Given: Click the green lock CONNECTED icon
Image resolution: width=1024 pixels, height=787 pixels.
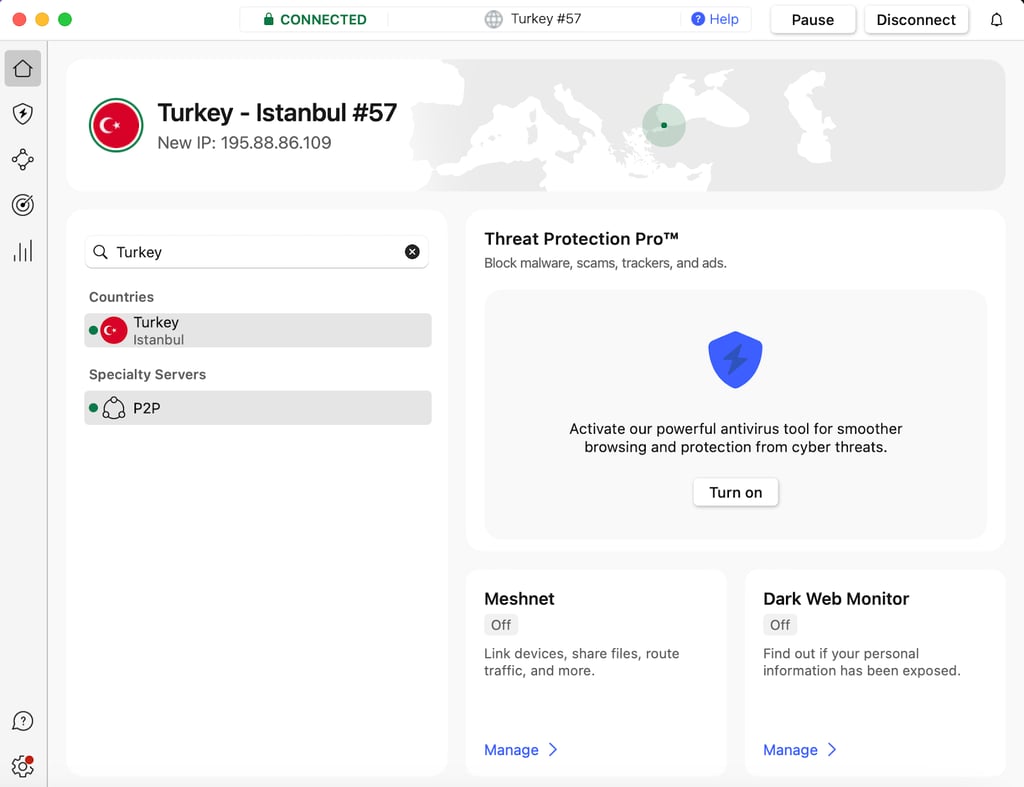Looking at the screenshot, I should pyautogui.click(x=268, y=19).
